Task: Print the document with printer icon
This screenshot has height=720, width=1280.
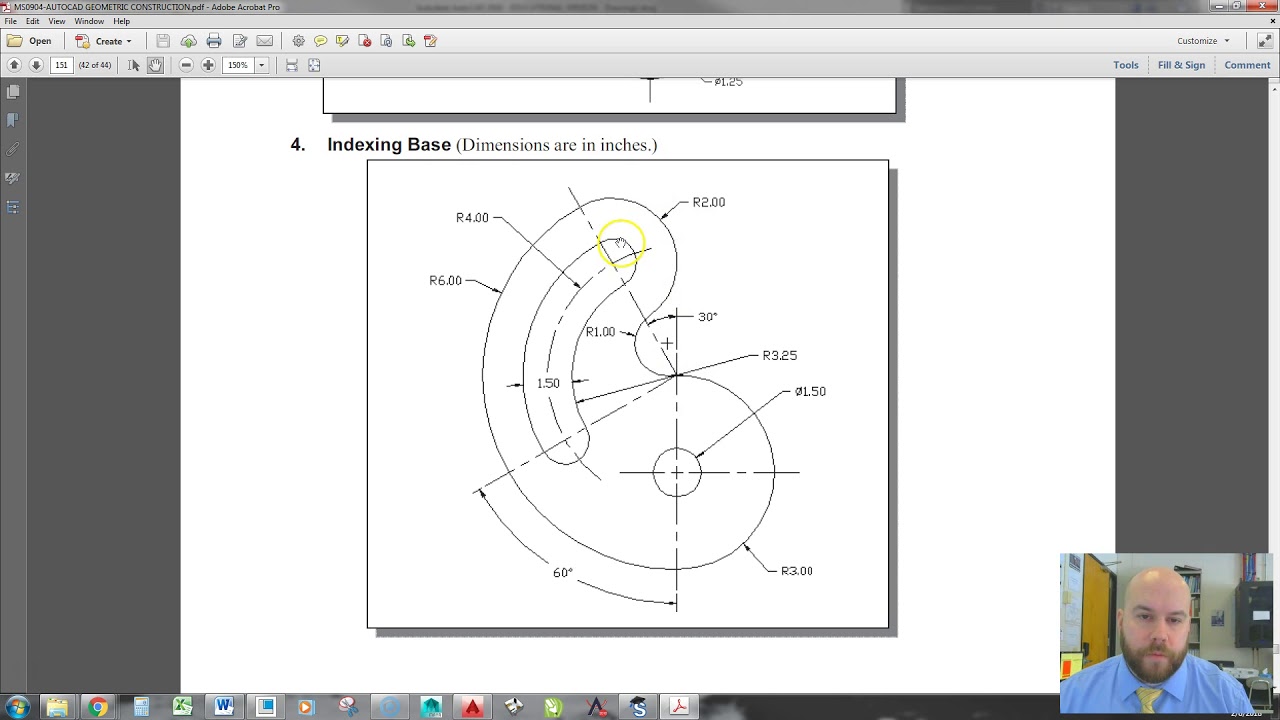Action: coord(214,41)
